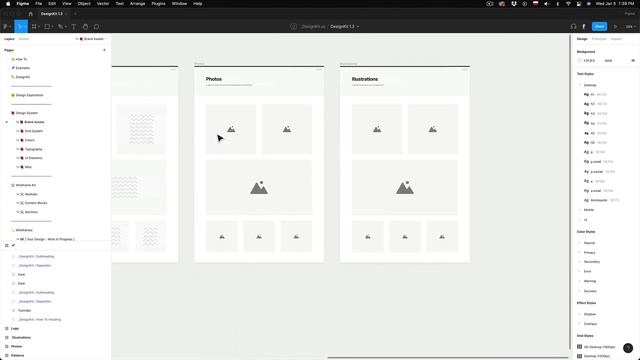Open the File menu
The width and height of the screenshot is (640, 360).
(x=38, y=4)
